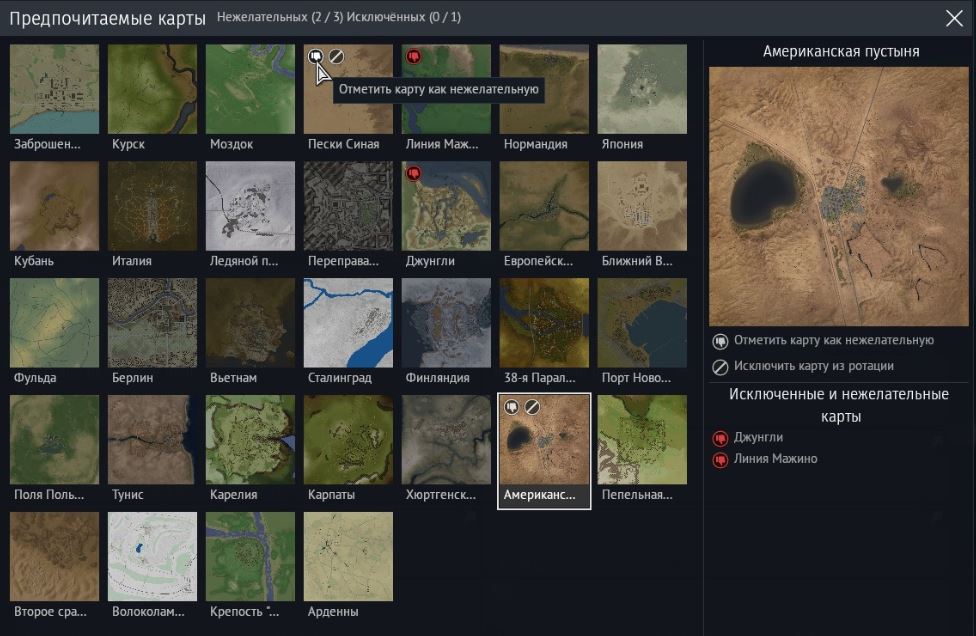Click dislike icon beside Отметить карту как нежелательную
This screenshot has width=976, height=636.
point(720,341)
